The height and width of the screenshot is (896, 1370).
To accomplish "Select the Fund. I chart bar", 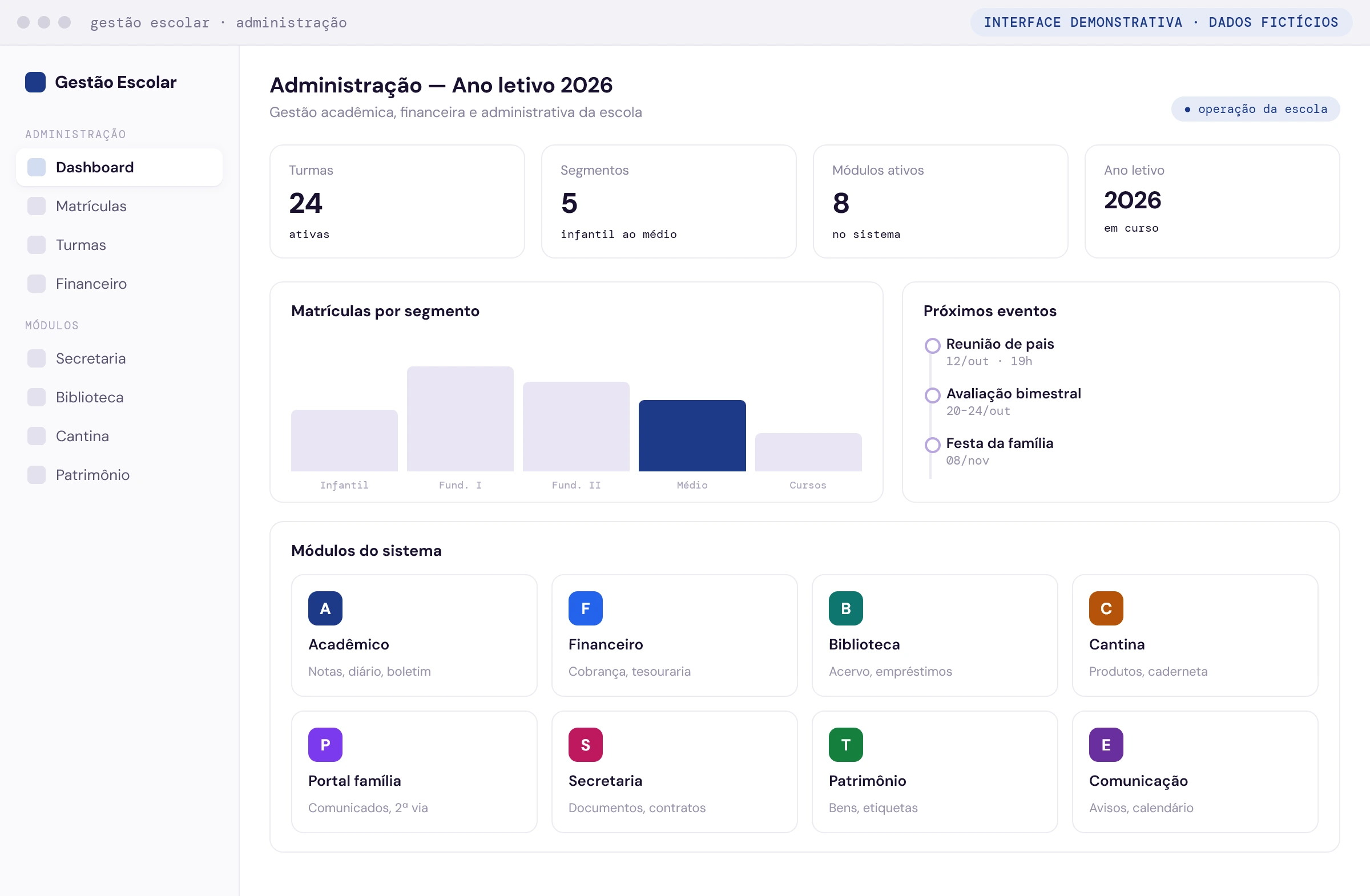I will pyautogui.click(x=460, y=419).
